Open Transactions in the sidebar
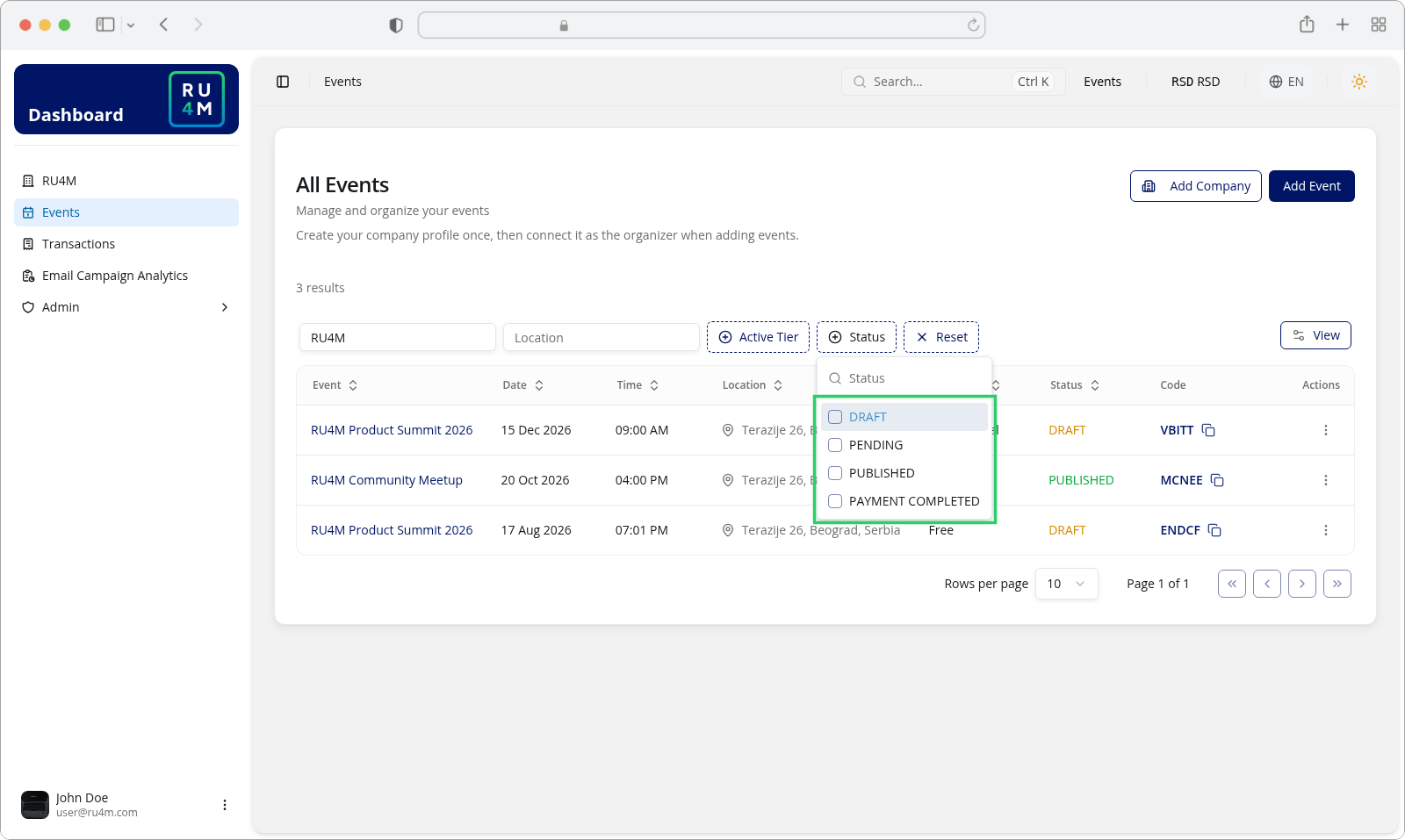The height and width of the screenshot is (840, 1405). tap(126, 244)
